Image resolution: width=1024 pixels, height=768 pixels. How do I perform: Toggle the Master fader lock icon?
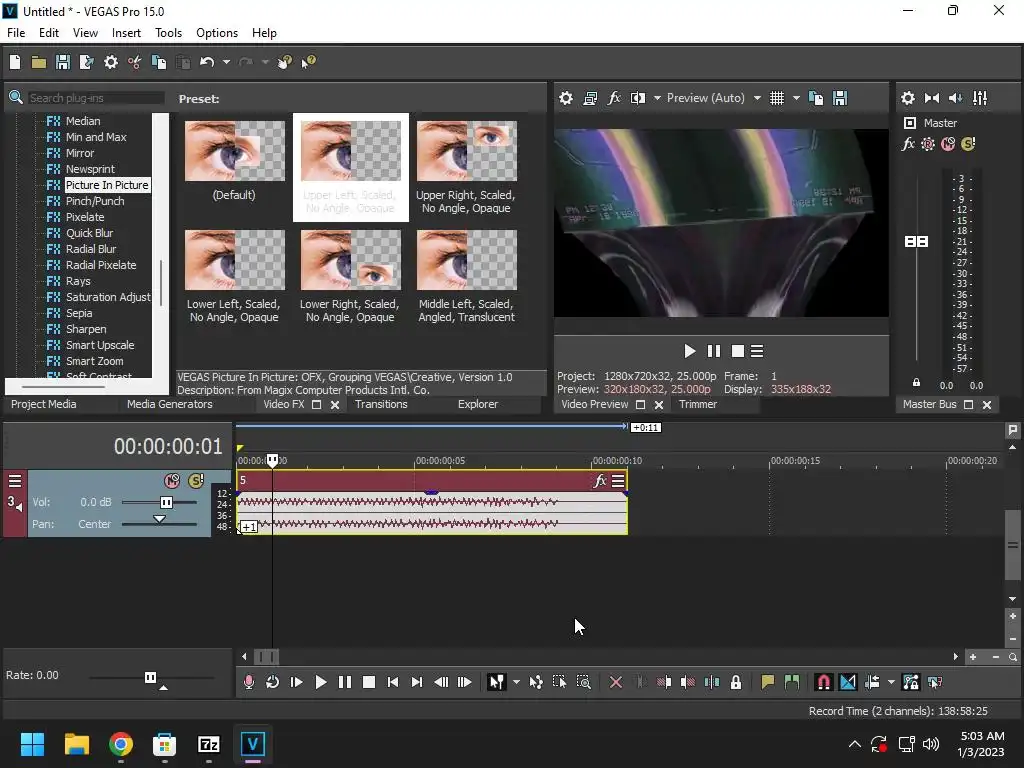[x=916, y=383]
